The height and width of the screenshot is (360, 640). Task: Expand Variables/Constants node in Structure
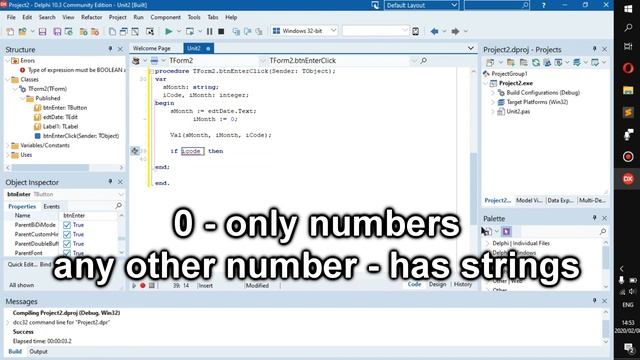(x=8, y=145)
